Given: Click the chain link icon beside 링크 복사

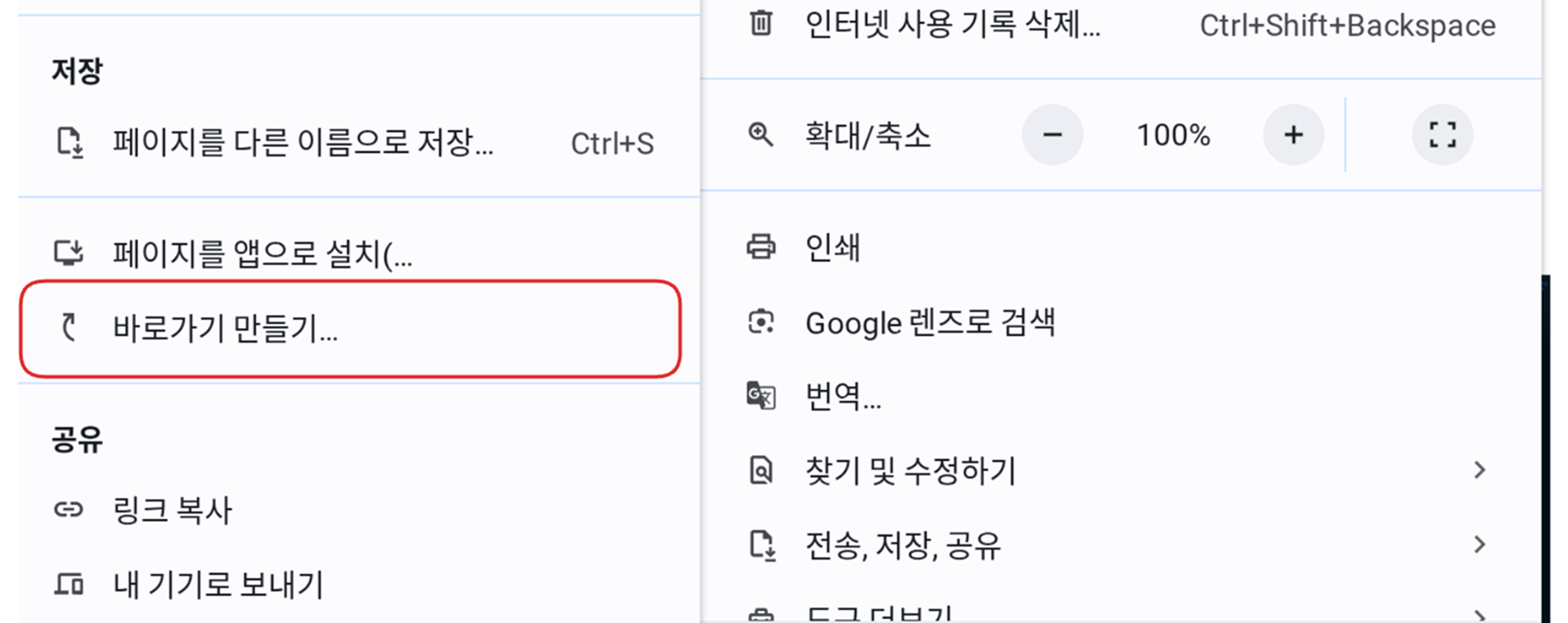Looking at the screenshot, I should tap(69, 510).
